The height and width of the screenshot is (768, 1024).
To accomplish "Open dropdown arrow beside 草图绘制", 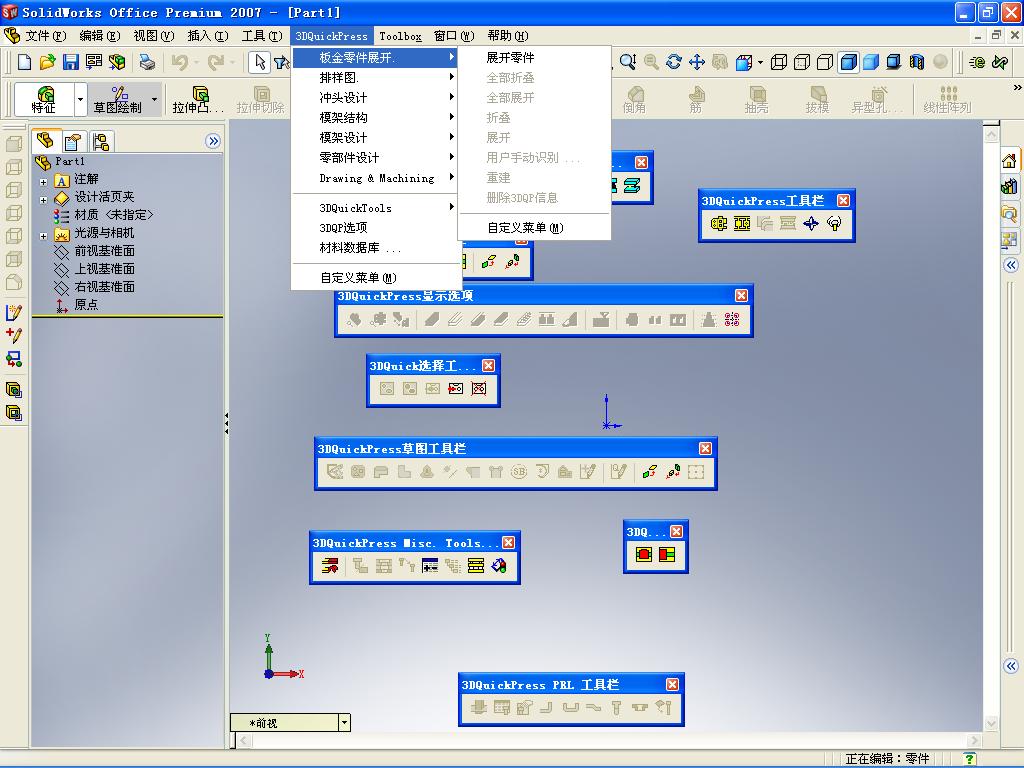I will (155, 99).
